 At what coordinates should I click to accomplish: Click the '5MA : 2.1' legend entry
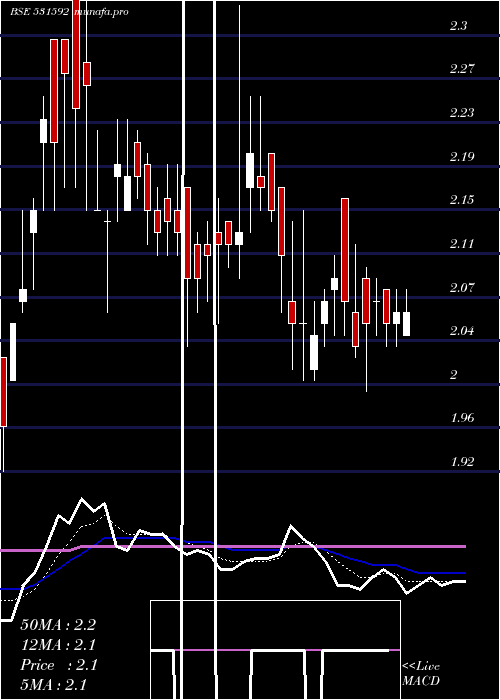pyautogui.click(x=54, y=685)
